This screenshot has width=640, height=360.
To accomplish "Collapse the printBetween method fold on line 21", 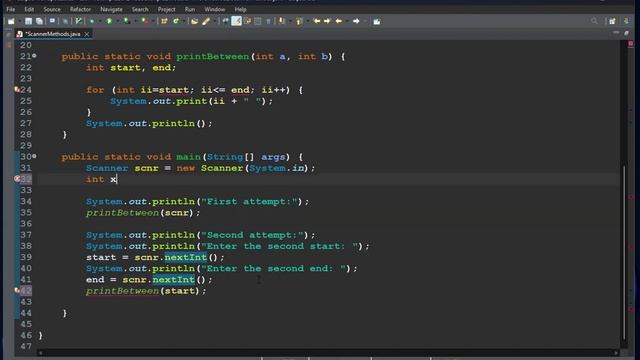I will pyautogui.click(x=34, y=56).
